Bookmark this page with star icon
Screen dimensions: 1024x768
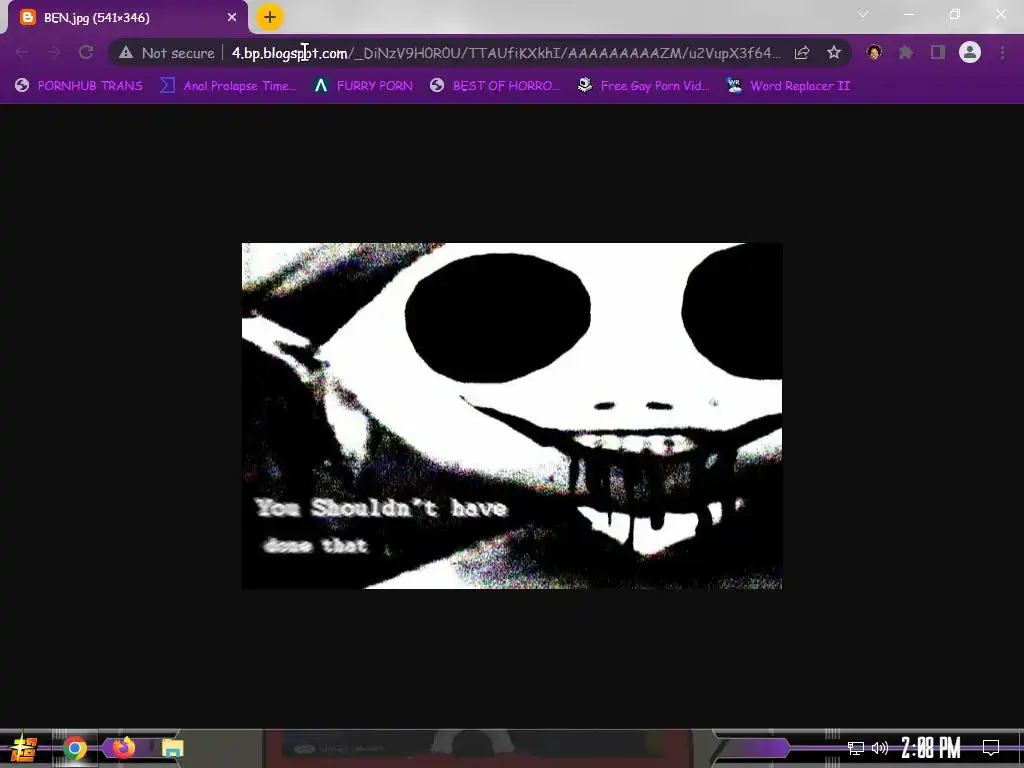(833, 52)
